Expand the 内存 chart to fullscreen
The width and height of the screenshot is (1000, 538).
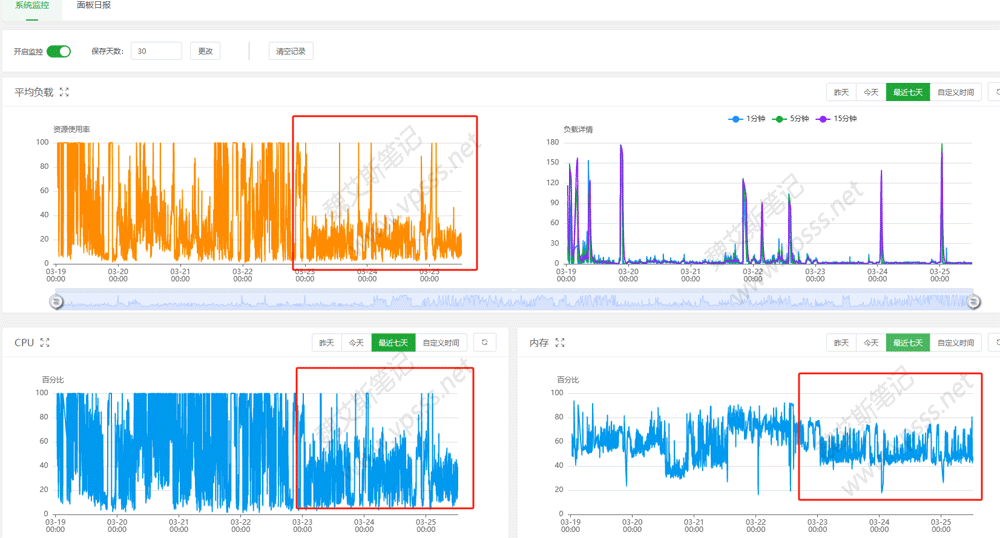pyautogui.click(x=560, y=343)
